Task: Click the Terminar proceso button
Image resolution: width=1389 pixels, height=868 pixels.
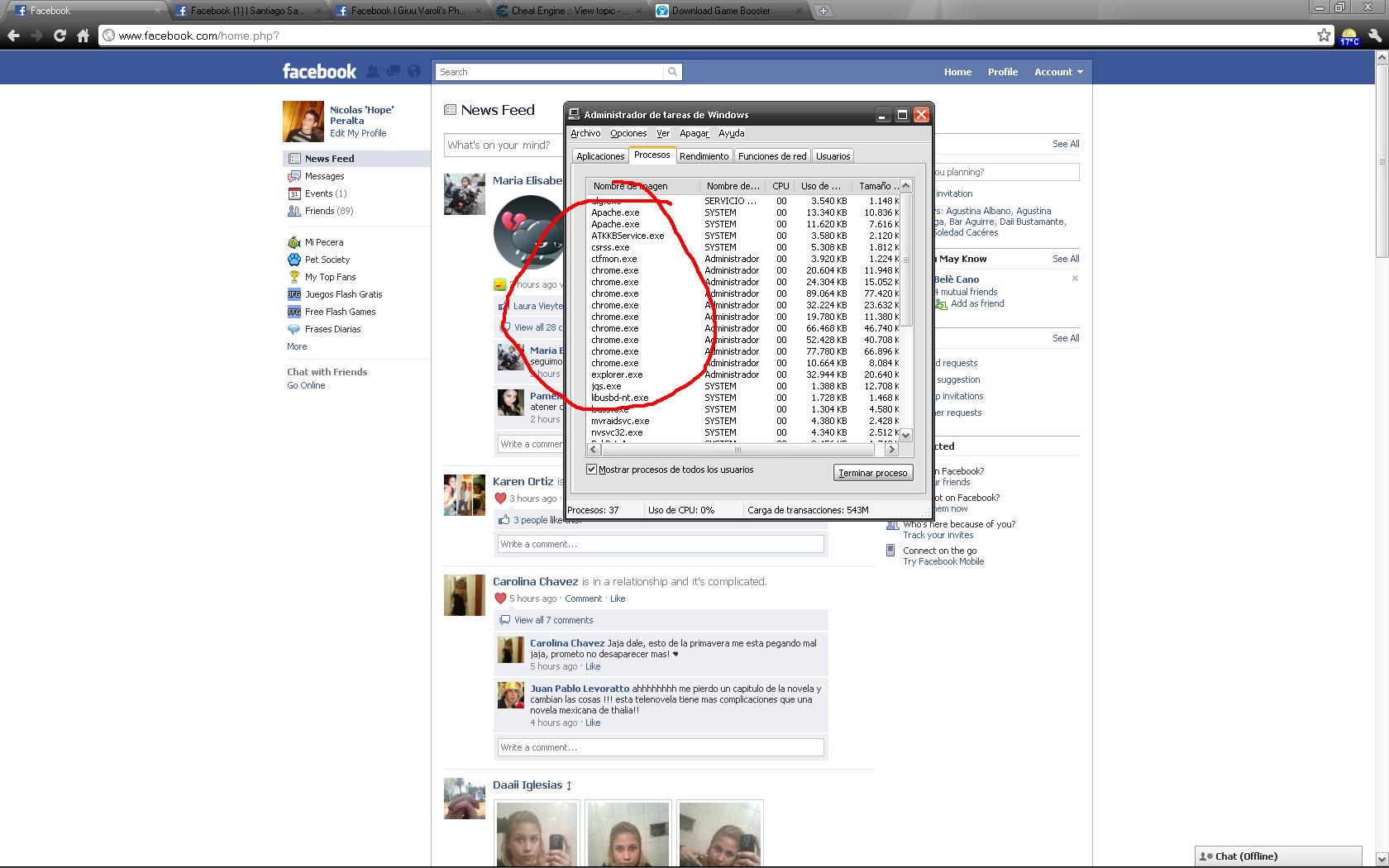Action: pos(873,473)
